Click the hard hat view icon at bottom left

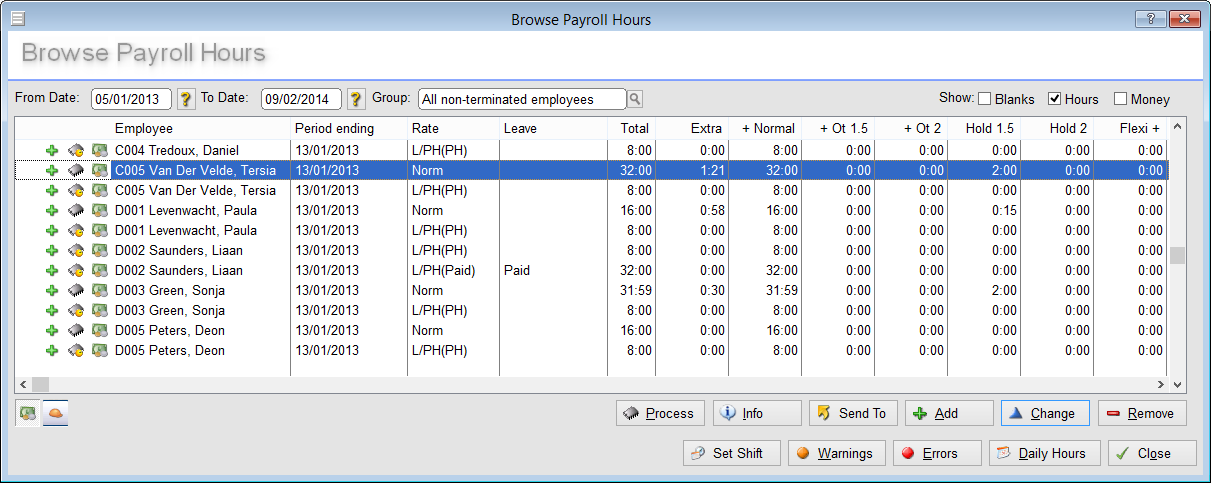(55, 413)
